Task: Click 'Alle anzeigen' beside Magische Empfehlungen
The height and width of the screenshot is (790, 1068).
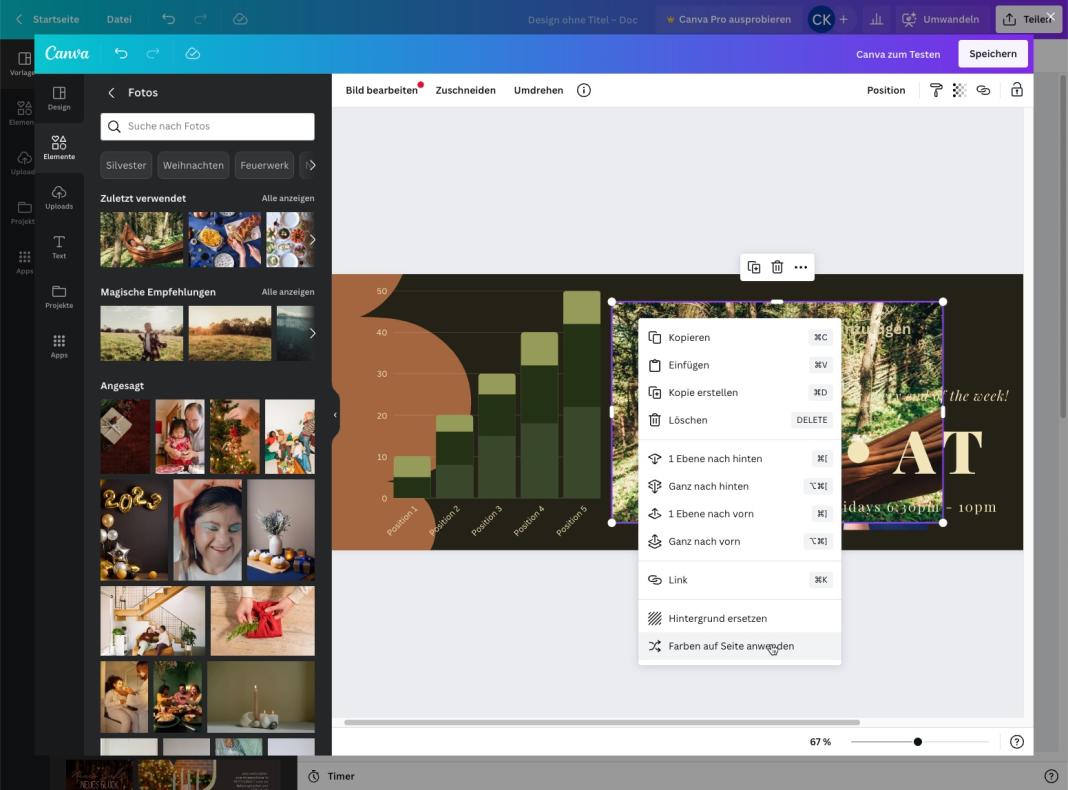Action: click(288, 292)
